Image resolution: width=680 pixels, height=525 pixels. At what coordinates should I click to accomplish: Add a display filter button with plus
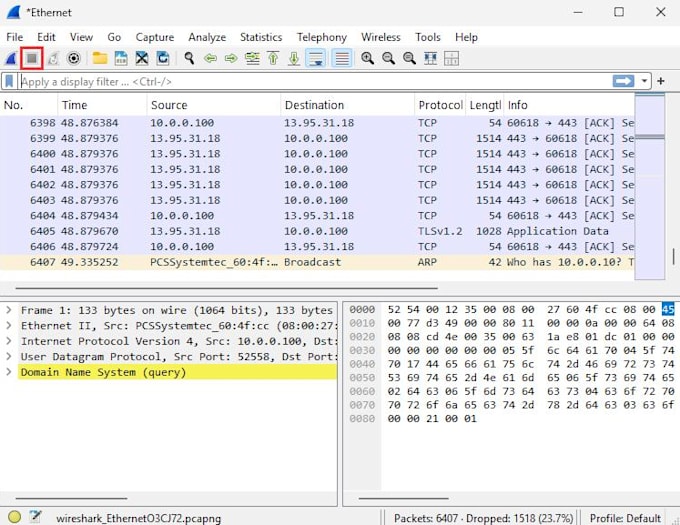661,81
